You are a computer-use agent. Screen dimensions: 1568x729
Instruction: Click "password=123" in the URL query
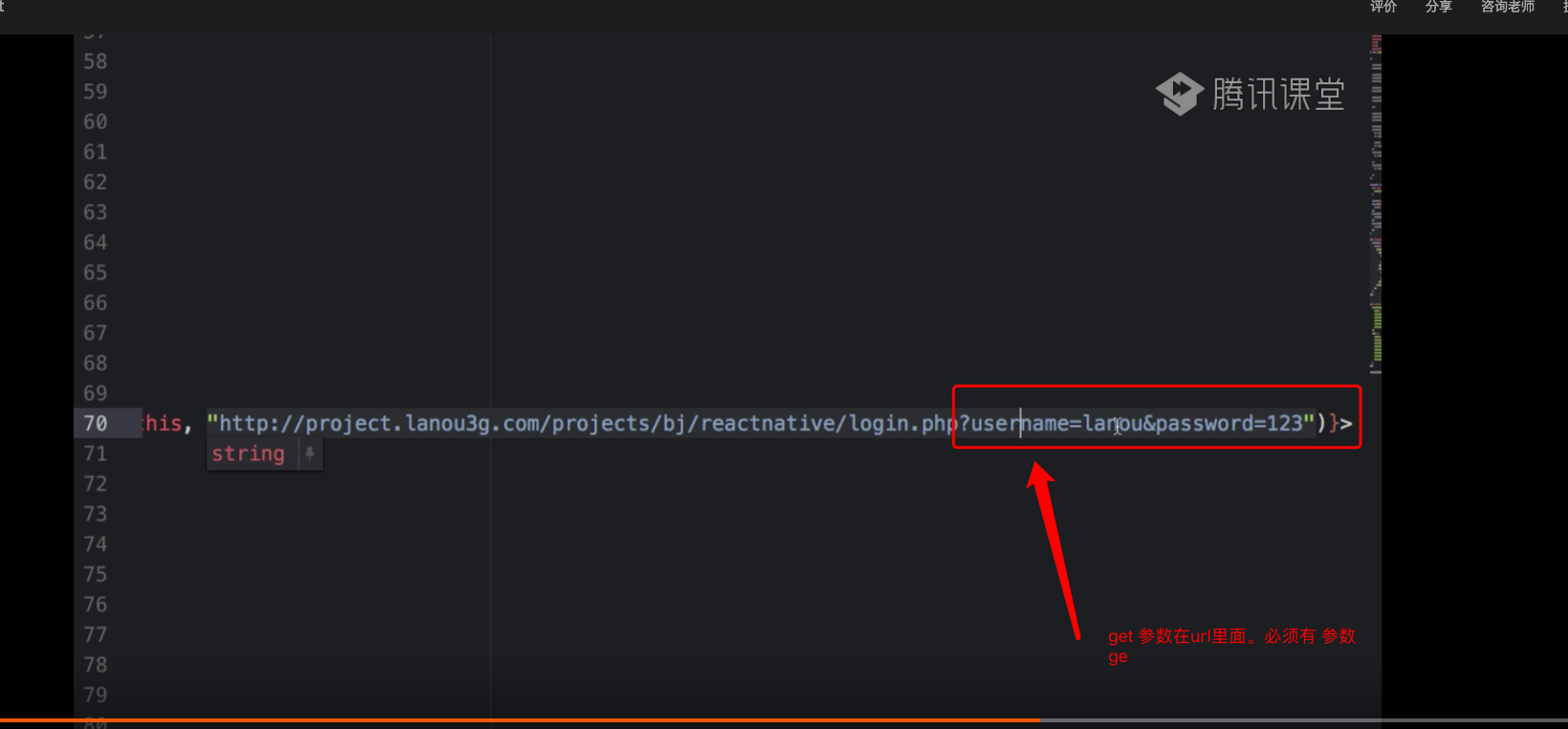1229,423
